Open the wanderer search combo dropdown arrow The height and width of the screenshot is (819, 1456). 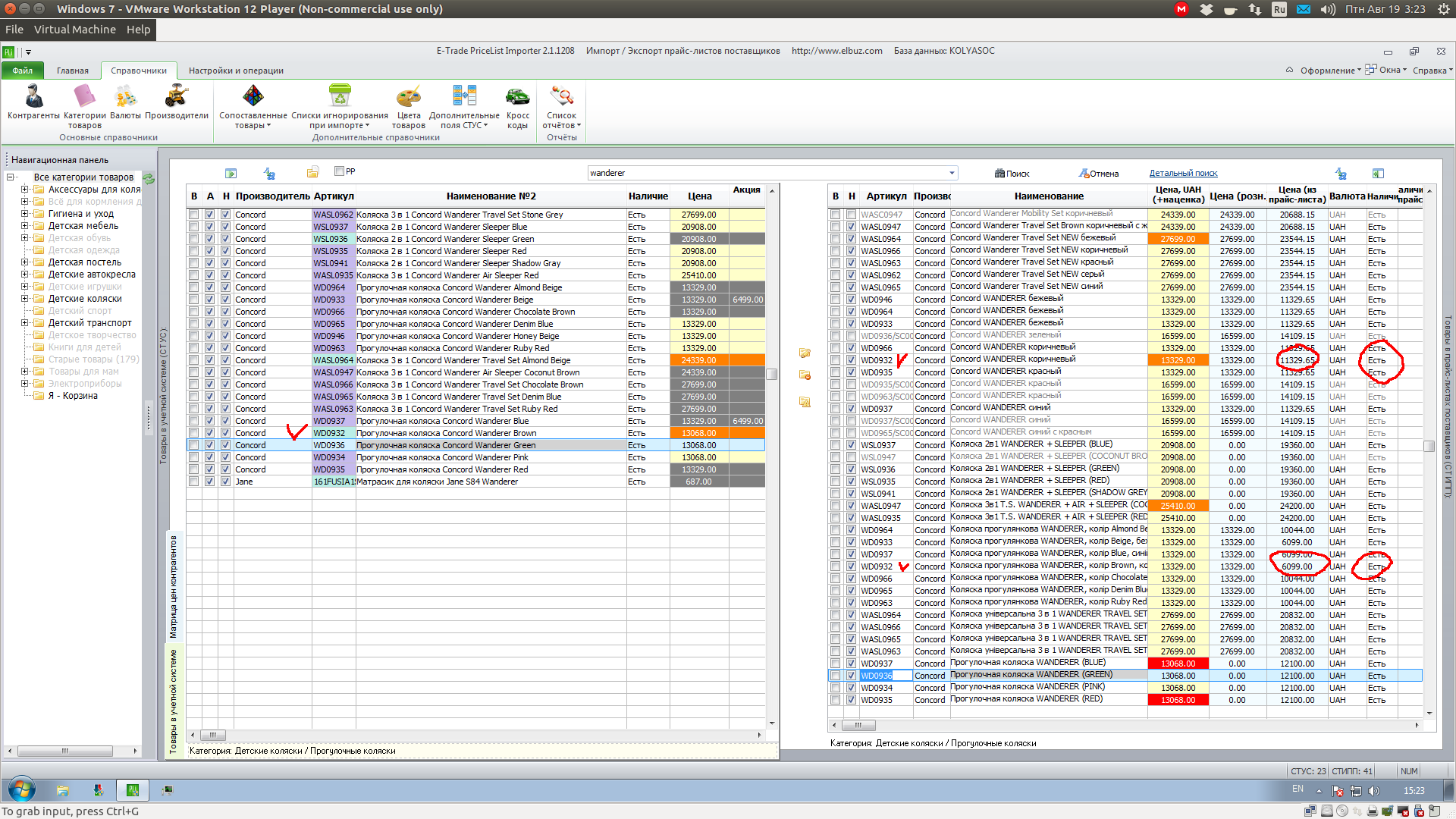[x=952, y=173]
